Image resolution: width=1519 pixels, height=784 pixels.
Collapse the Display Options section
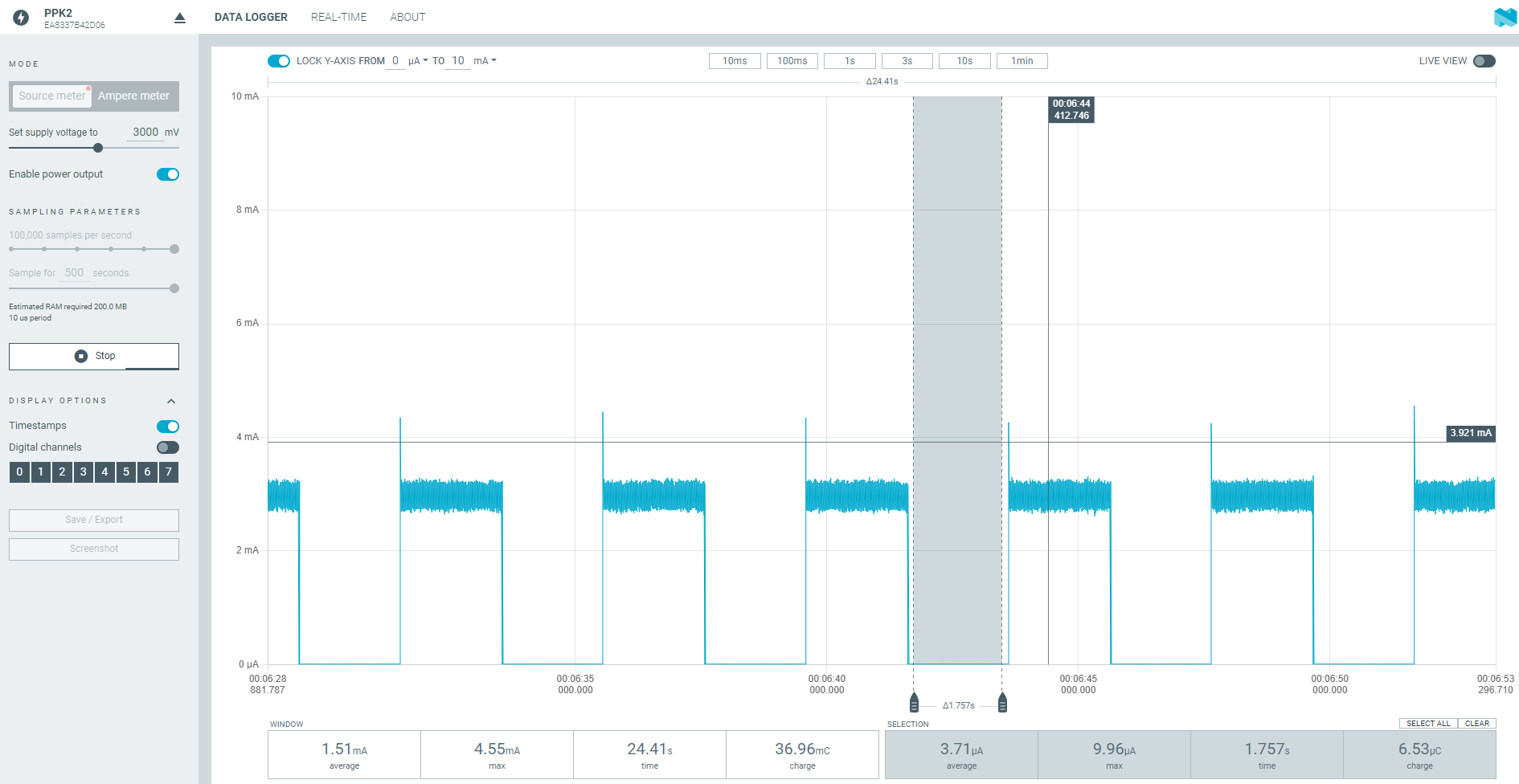171,401
